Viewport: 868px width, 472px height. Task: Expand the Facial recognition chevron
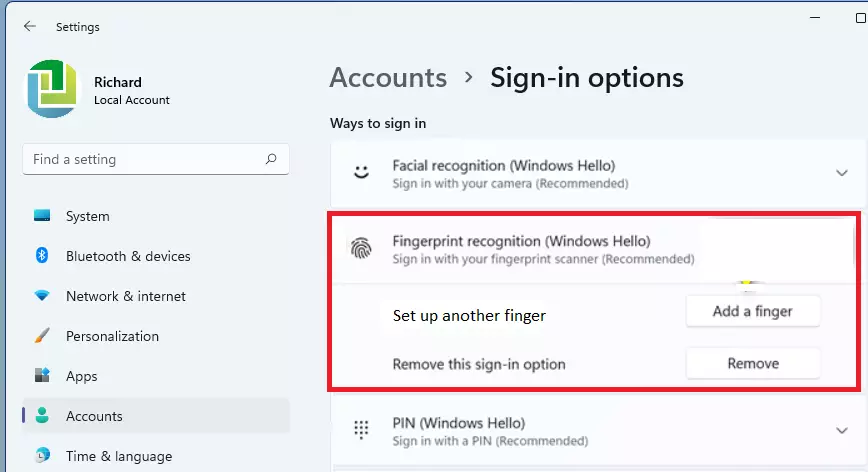coord(841,173)
